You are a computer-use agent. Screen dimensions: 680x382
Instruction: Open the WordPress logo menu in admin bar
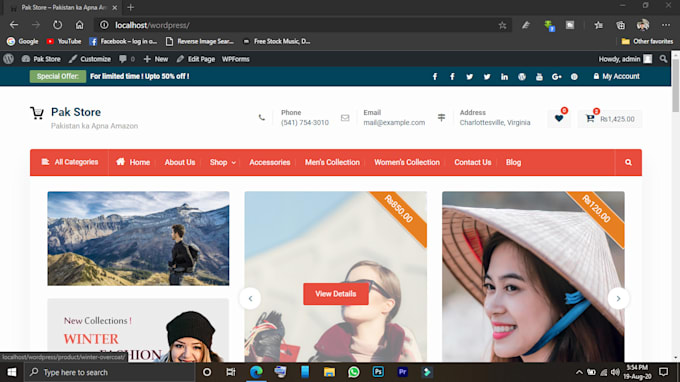click(8, 59)
